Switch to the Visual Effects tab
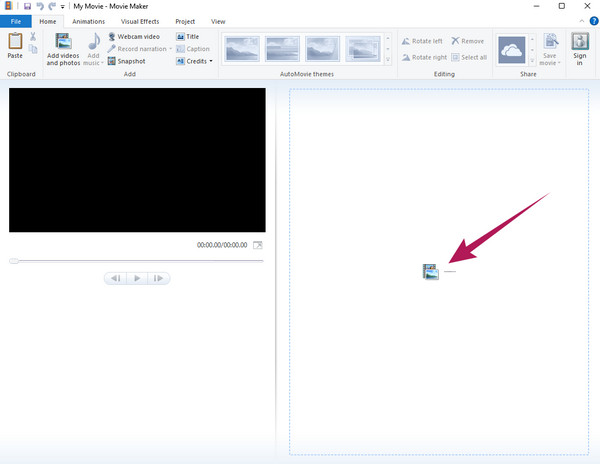The image size is (600, 464). tap(140, 21)
